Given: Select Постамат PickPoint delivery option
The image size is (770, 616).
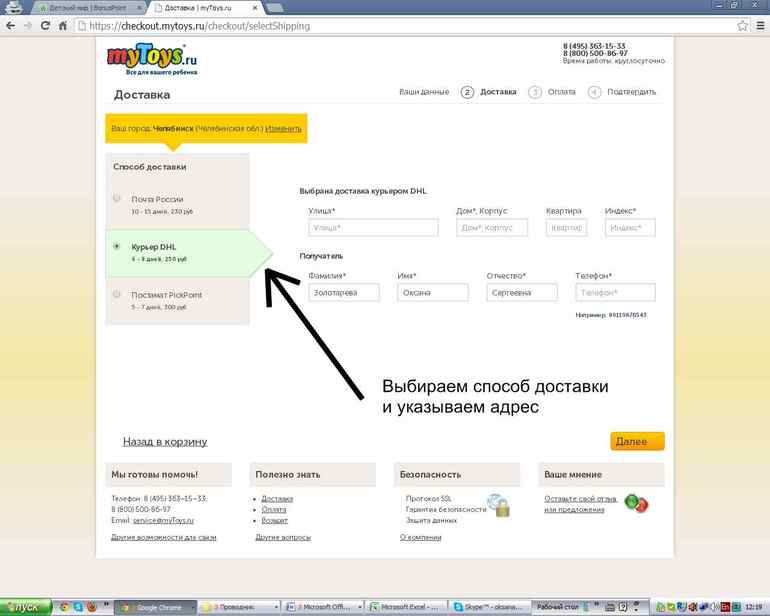Looking at the screenshot, I should click(x=117, y=295).
